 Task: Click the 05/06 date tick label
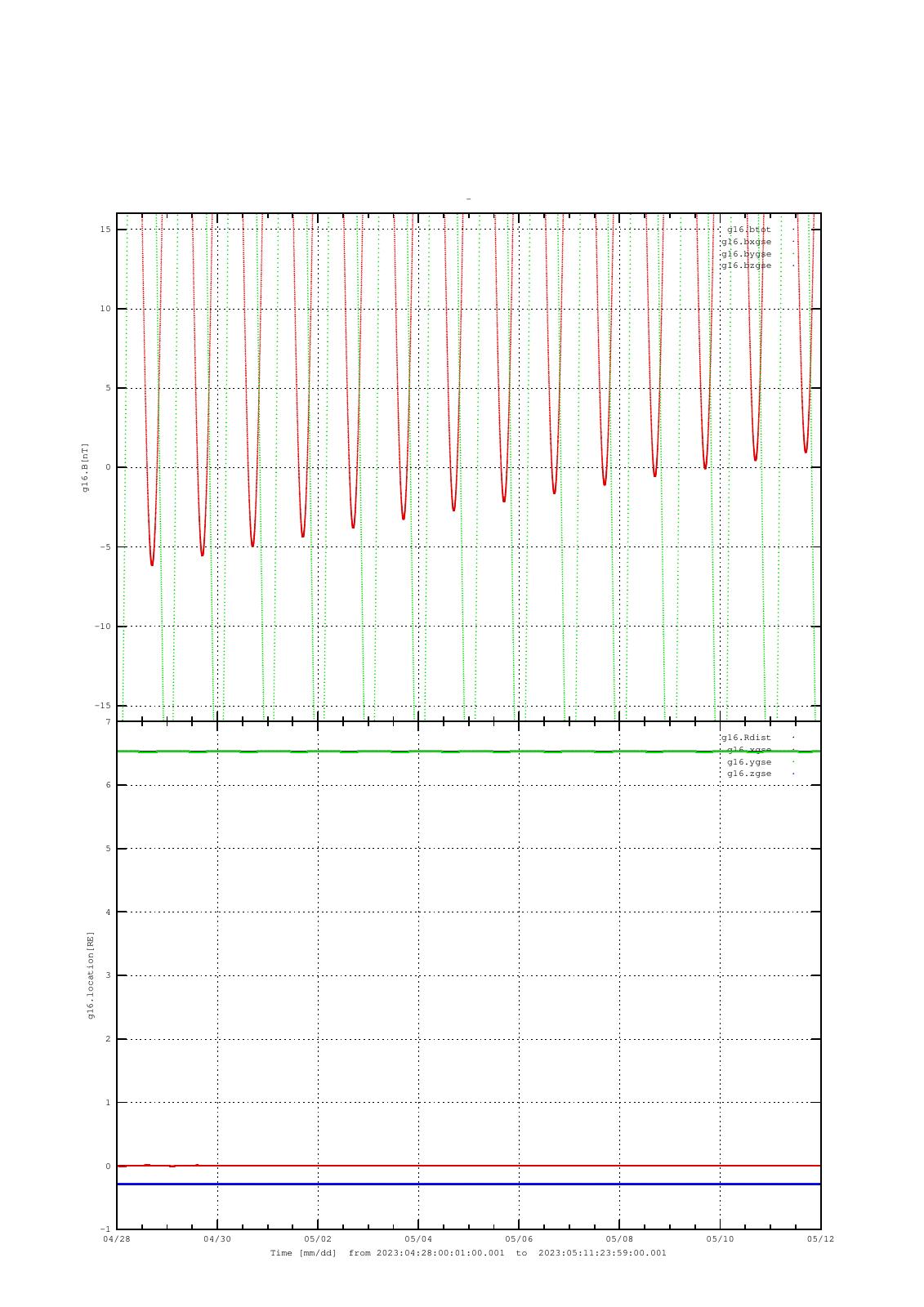coord(519,1238)
